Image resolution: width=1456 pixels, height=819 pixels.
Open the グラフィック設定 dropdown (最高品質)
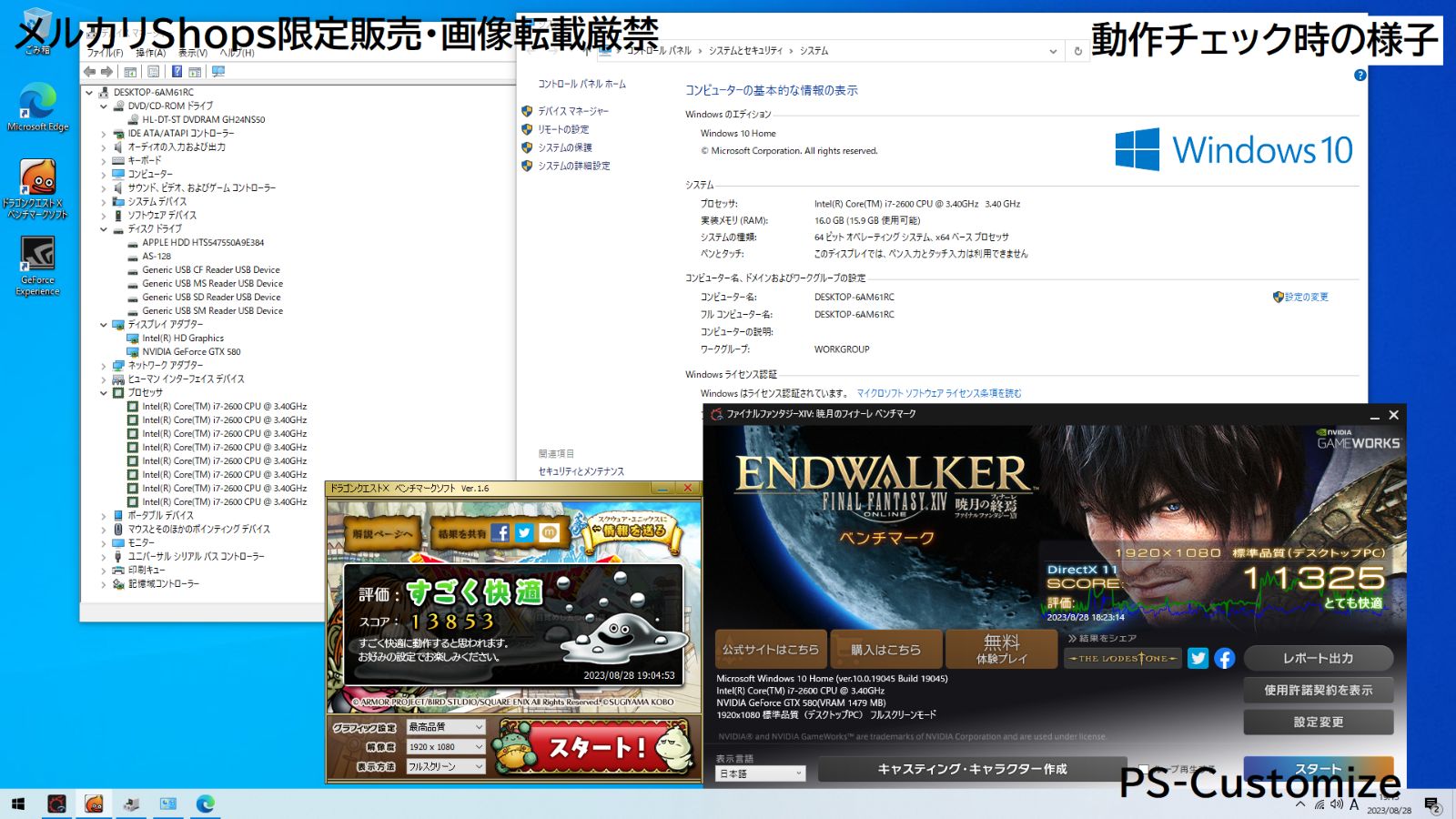[x=446, y=727]
